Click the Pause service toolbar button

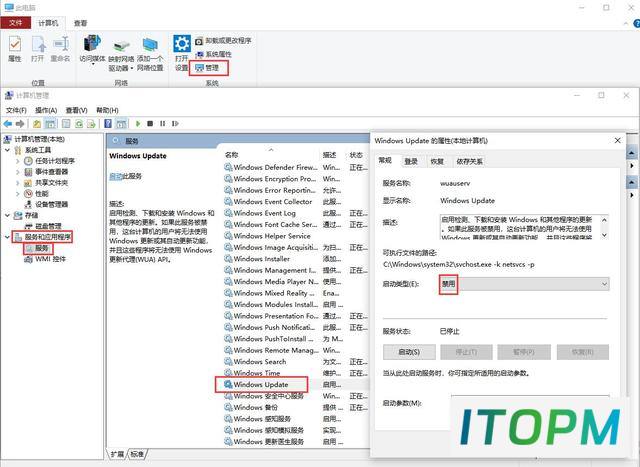coord(162,123)
